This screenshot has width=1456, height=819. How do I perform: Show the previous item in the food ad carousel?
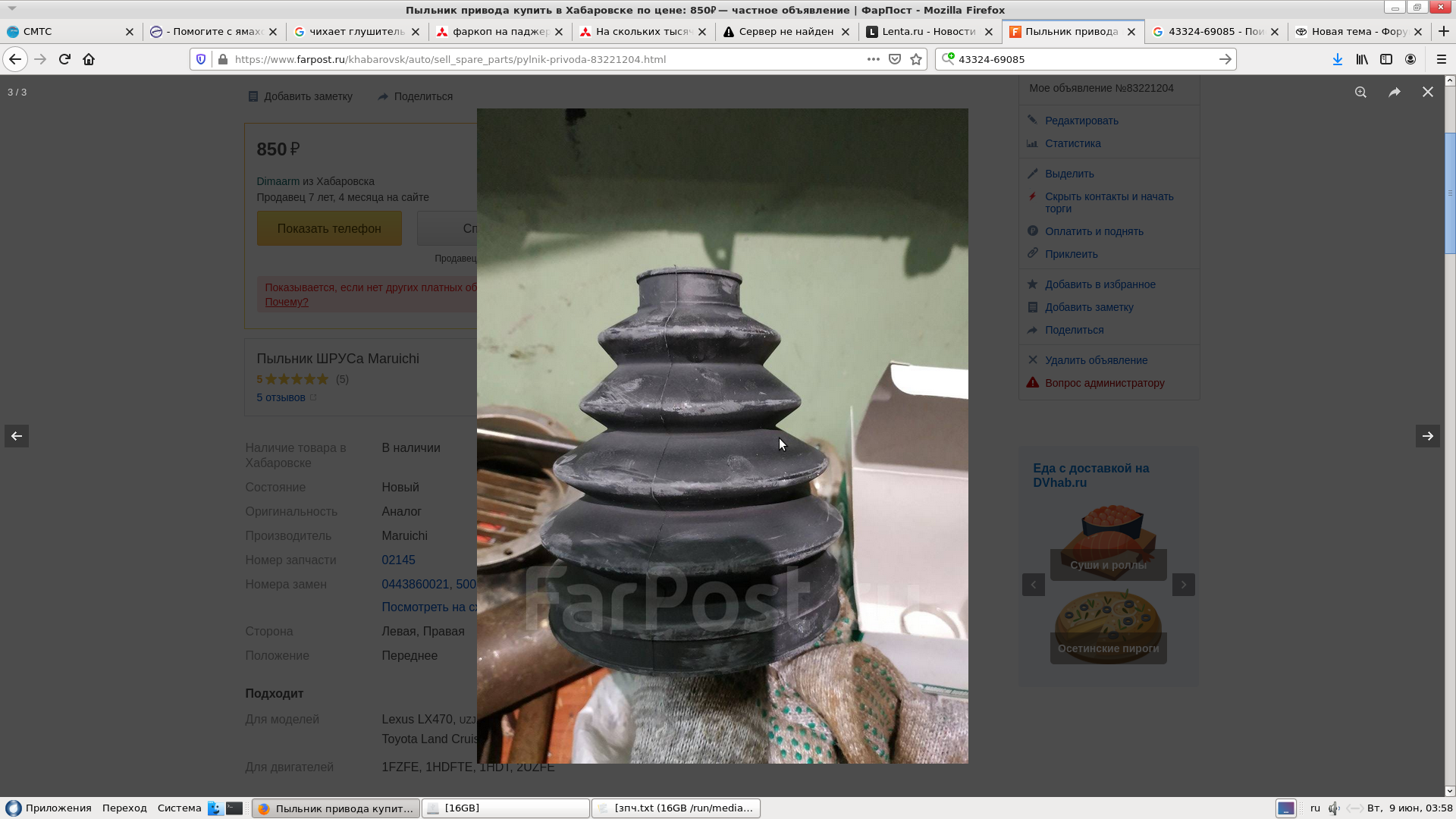click(x=1033, y=585)
